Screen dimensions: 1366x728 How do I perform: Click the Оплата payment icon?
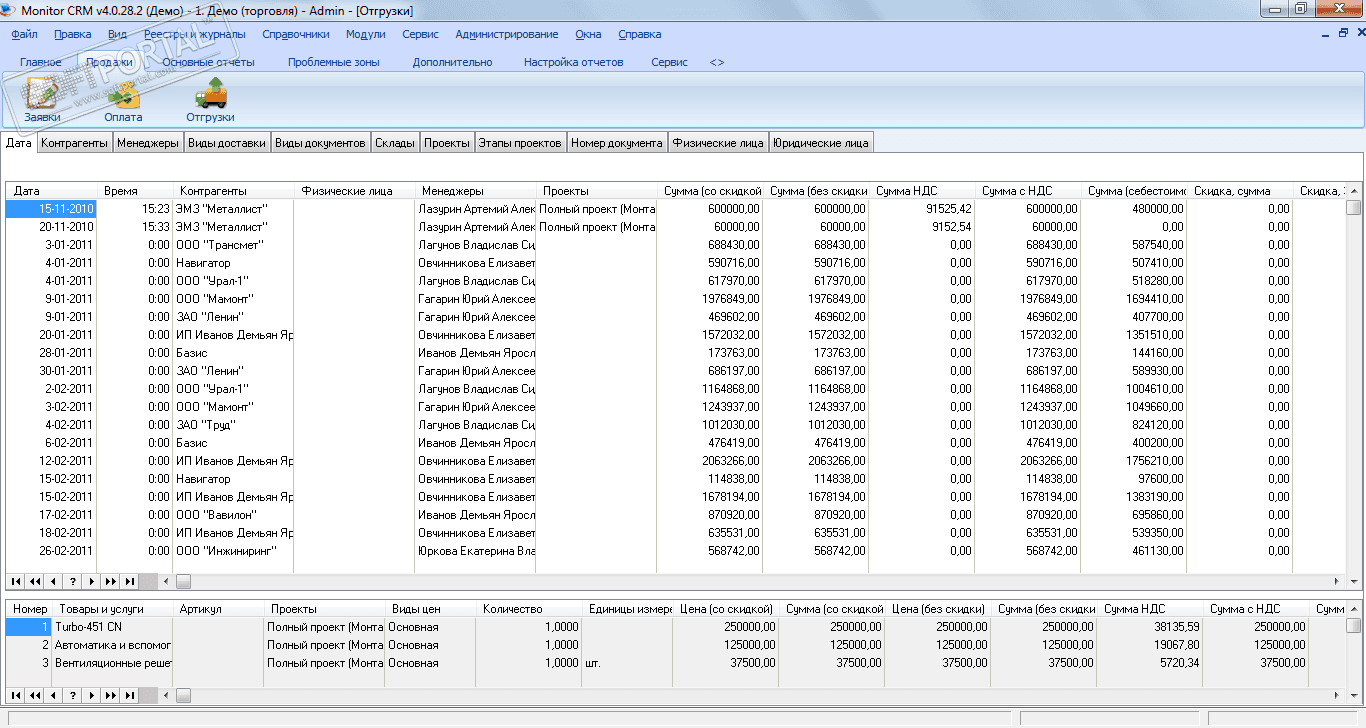(x=123, y=101)
